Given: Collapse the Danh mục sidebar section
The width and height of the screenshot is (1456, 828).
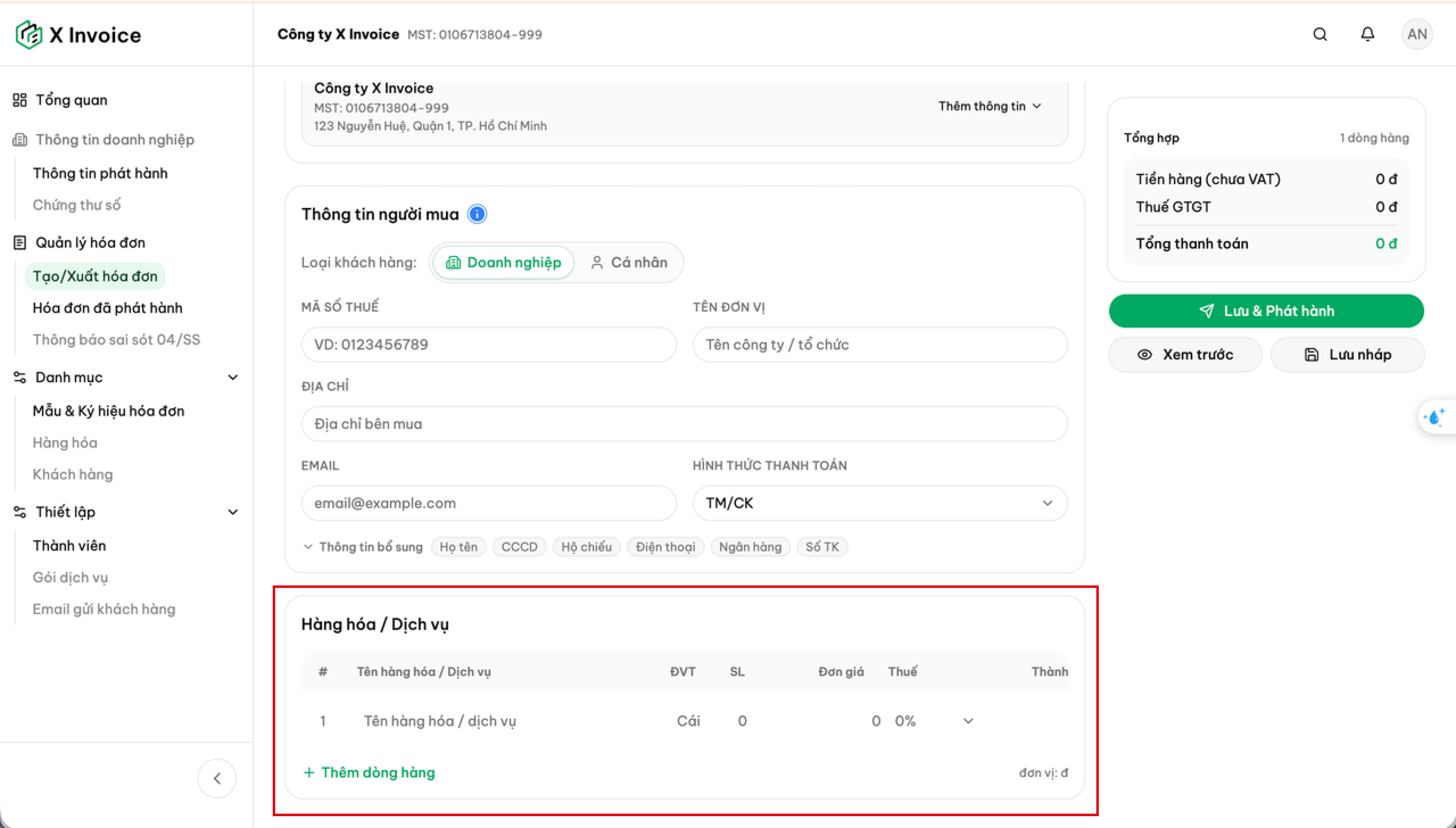Looking at the screenshot, I should pos(232,378).
